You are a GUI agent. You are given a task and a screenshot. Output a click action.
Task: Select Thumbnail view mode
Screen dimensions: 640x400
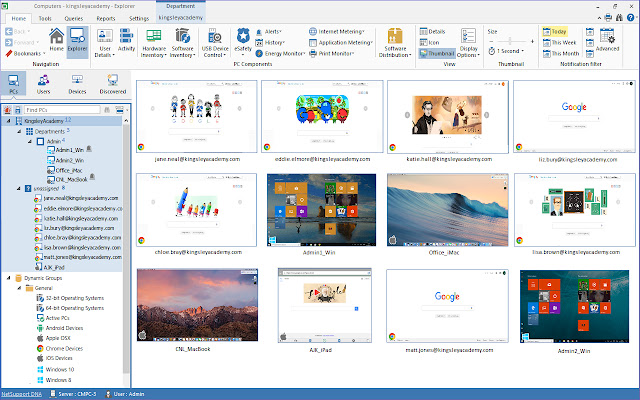[x=437, y=53]
